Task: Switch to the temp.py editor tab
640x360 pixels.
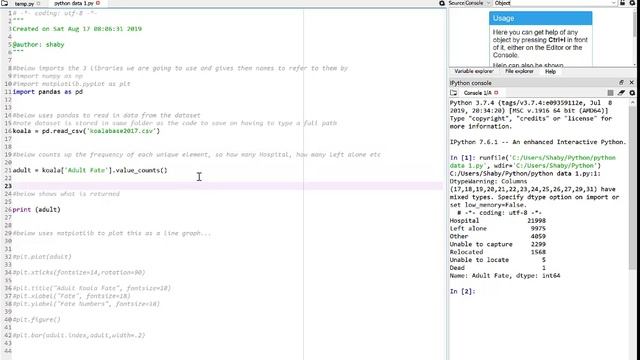Action: pos(24,3)
